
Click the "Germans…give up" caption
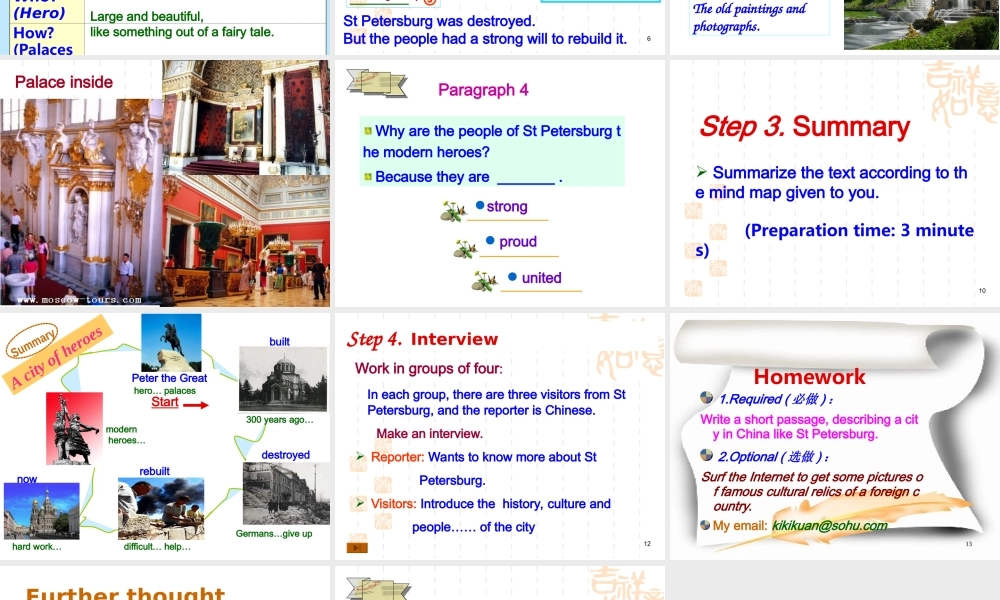(274, 534)
